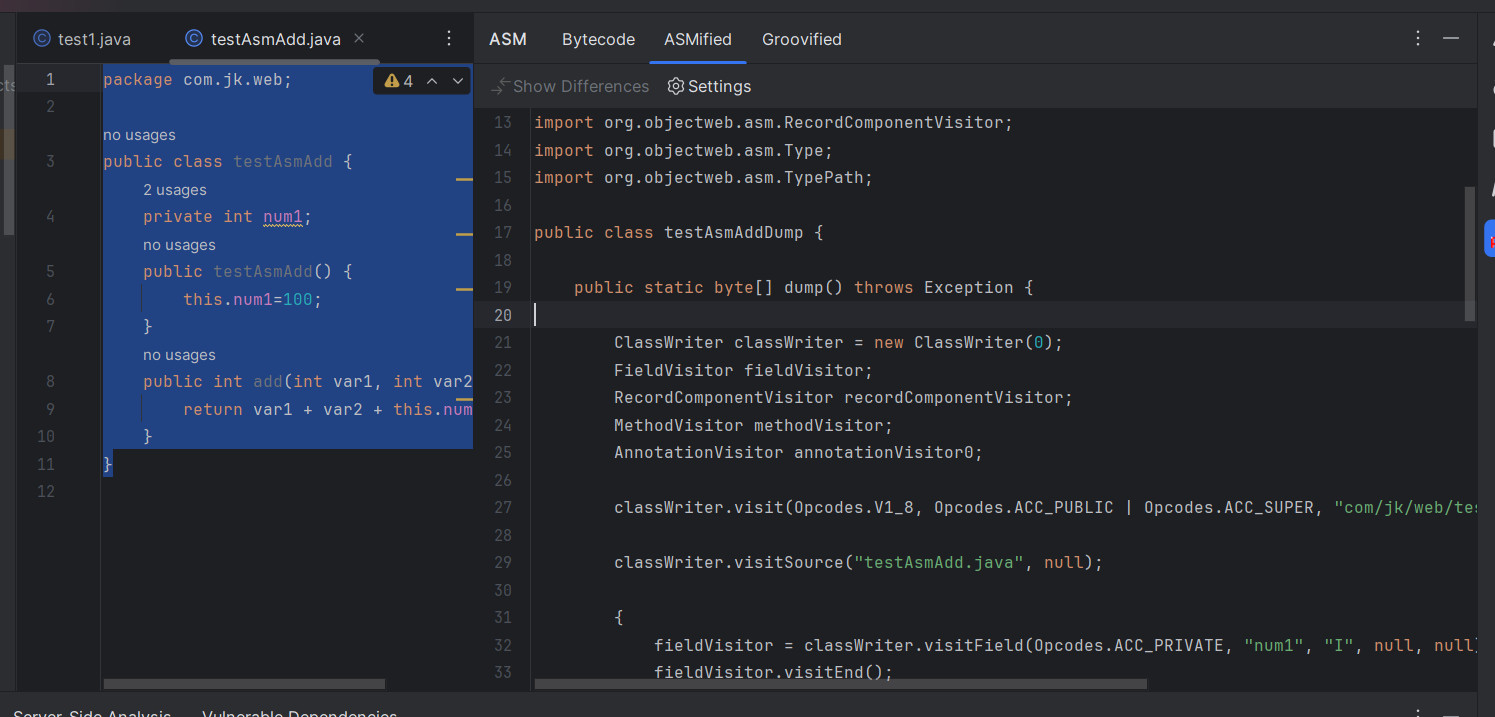
Task: Click the dump() method signature line
Action: point(803,287)
